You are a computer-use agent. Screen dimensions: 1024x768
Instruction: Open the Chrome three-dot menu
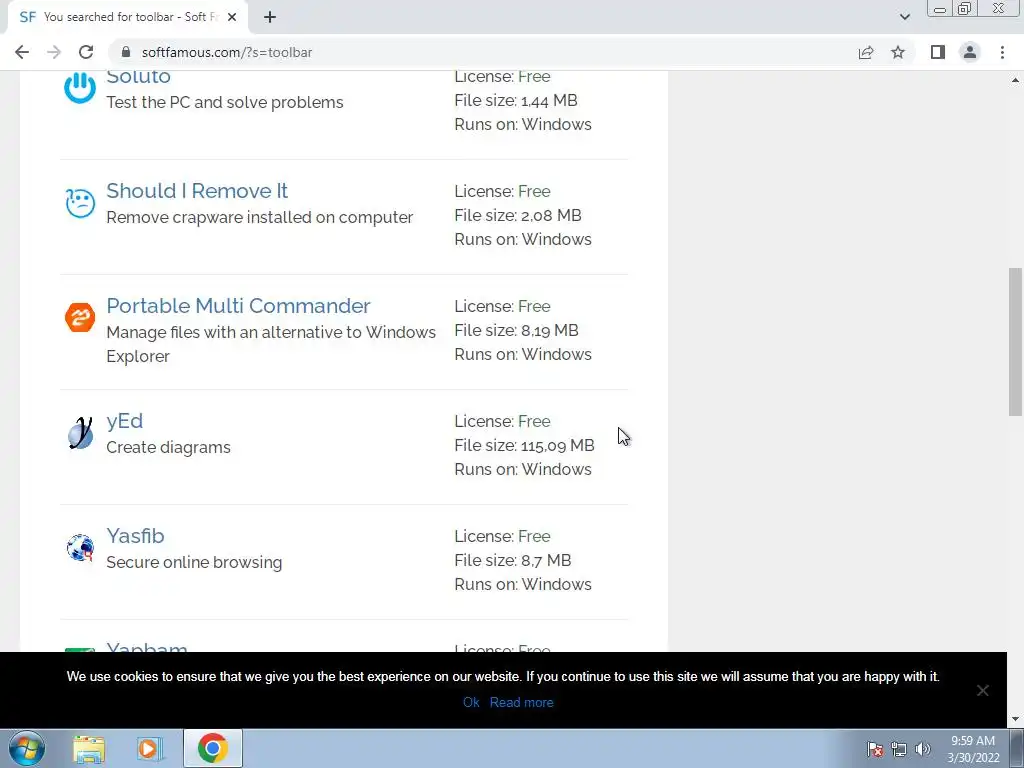[x=1002, y=52]
